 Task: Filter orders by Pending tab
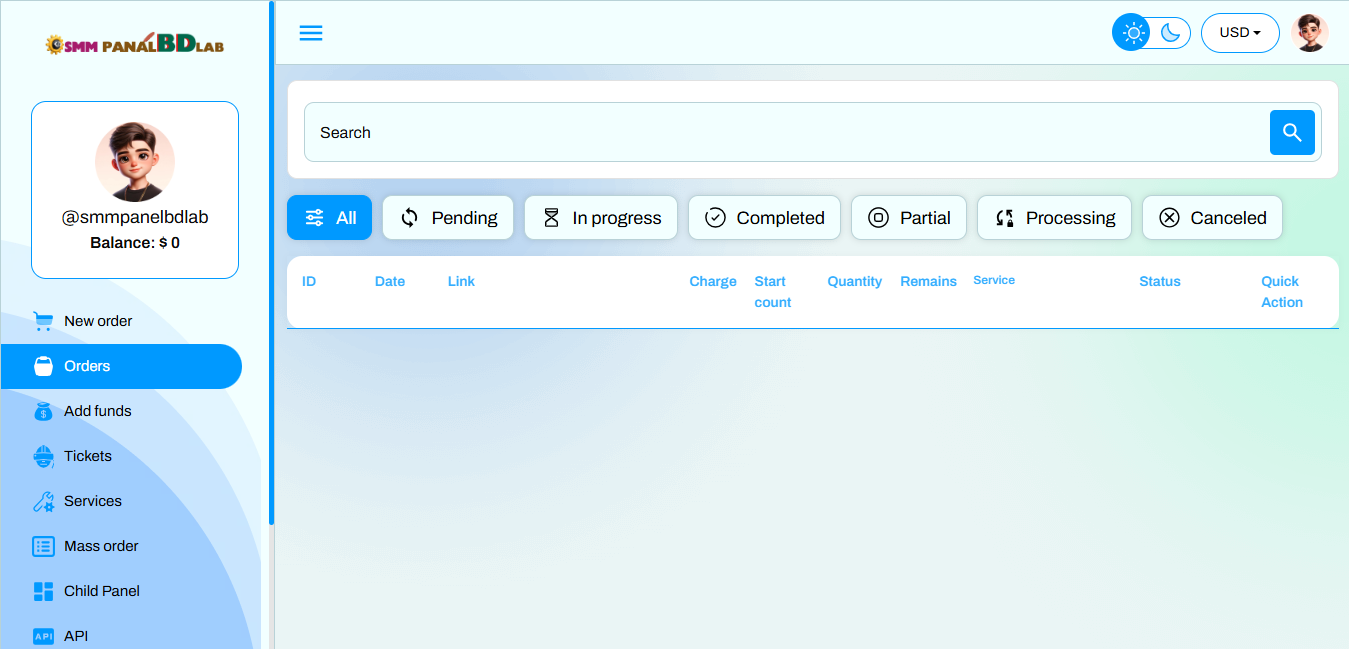click(448, 218)
